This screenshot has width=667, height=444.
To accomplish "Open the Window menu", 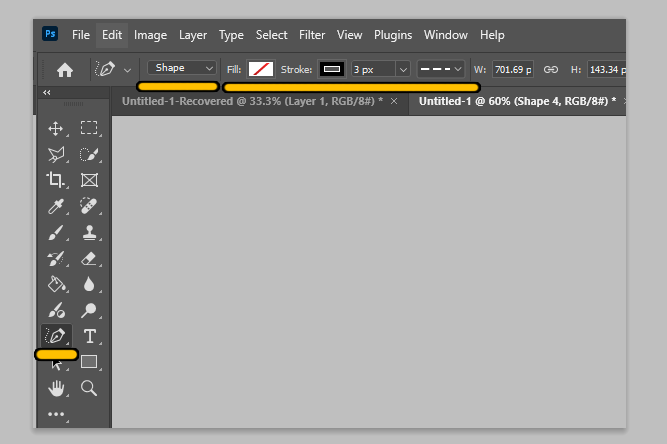I will click(x=445, y=35).
